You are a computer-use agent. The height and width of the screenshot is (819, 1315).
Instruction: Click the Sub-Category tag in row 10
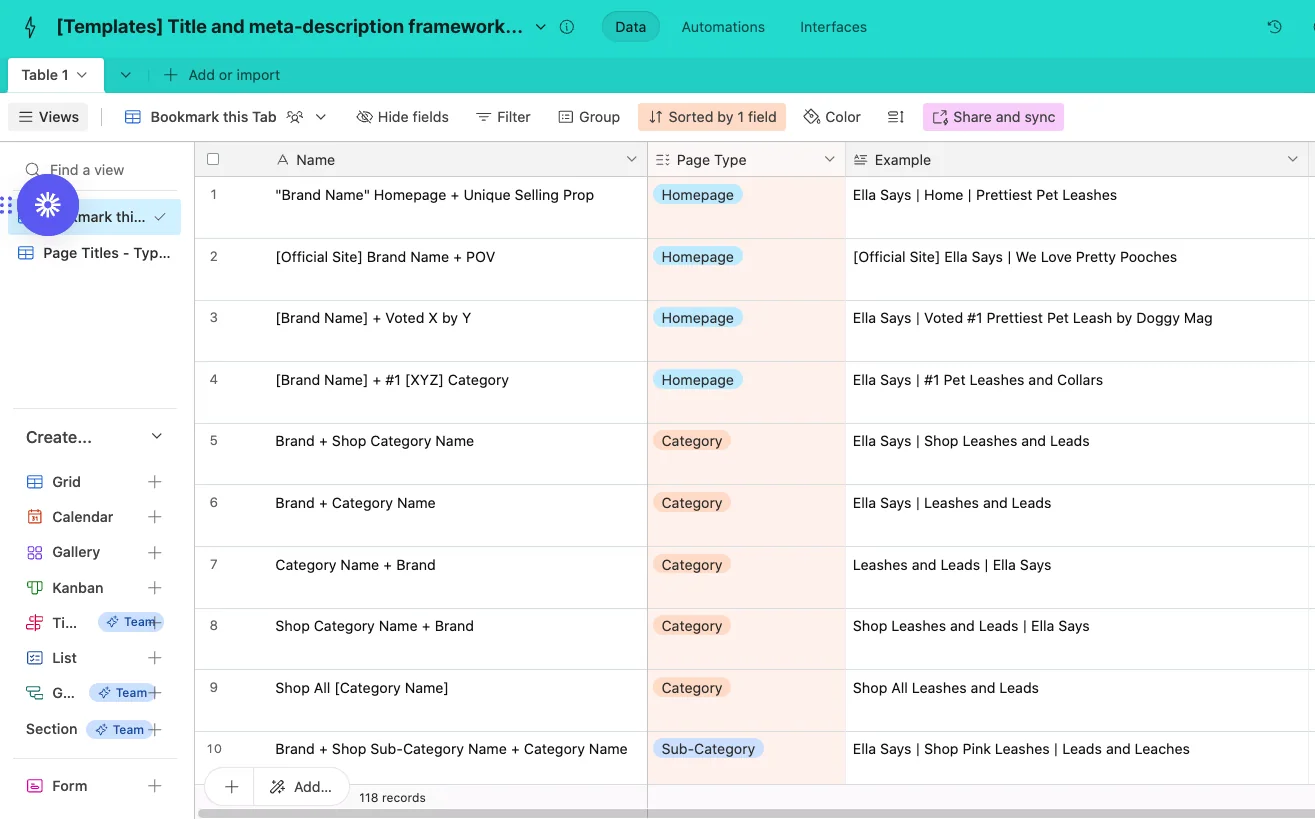point(708,748)
